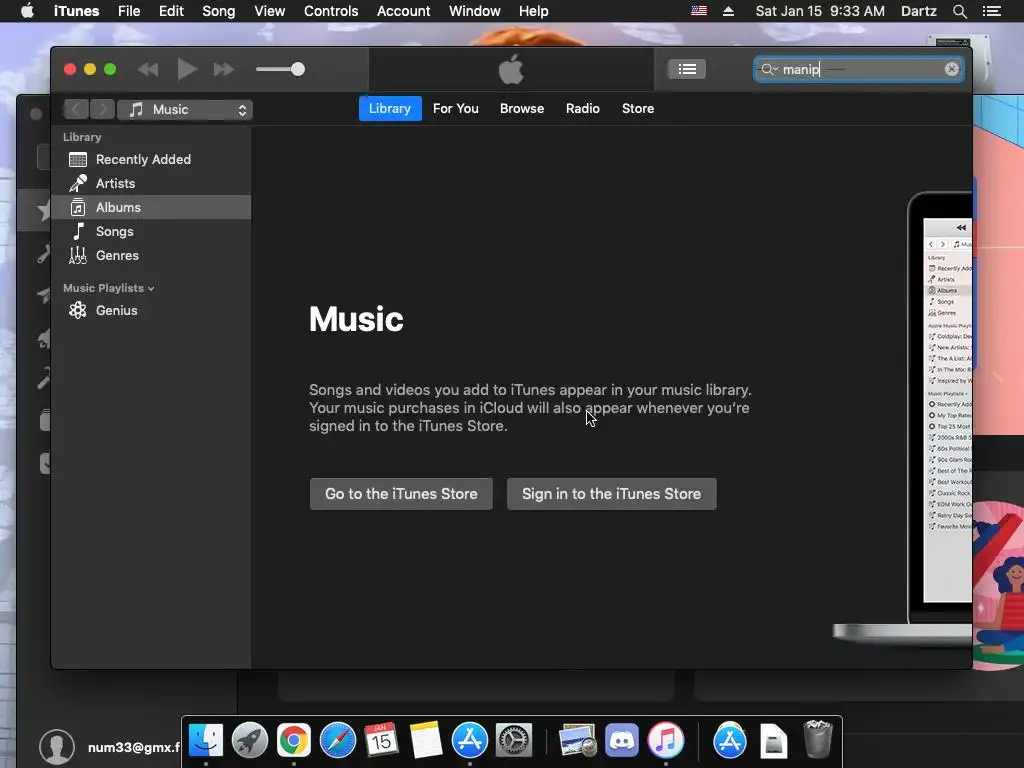Open iTunes music note icon in Dock

[665, 741]
